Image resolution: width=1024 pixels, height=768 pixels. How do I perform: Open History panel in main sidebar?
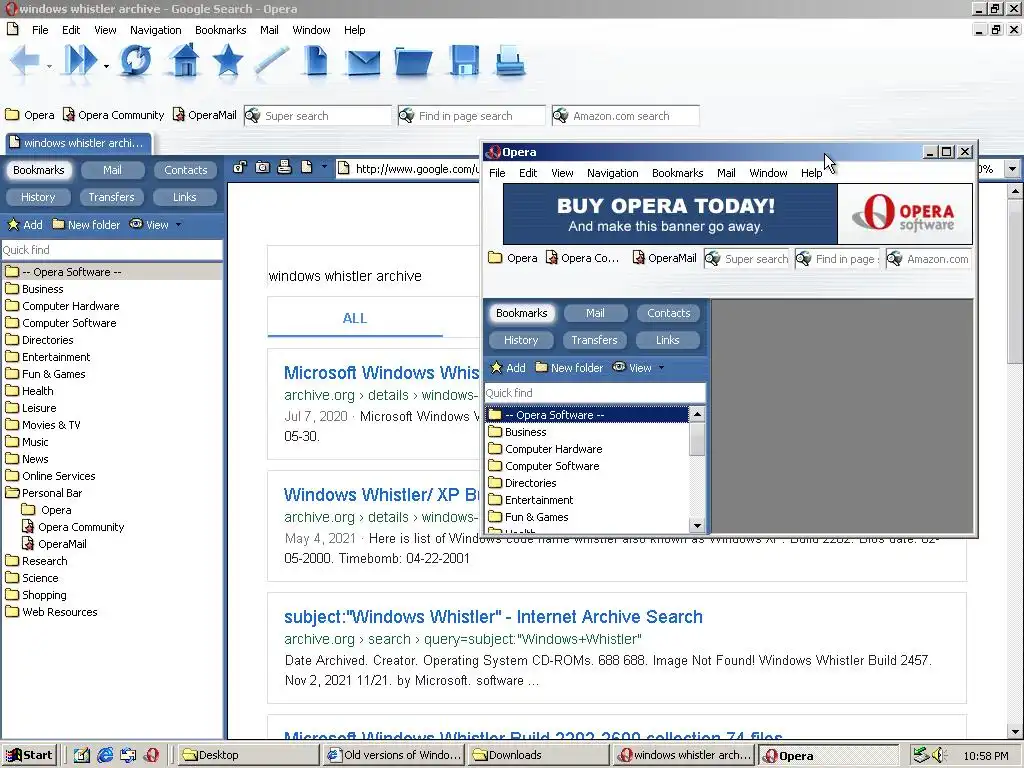(38, 197)
